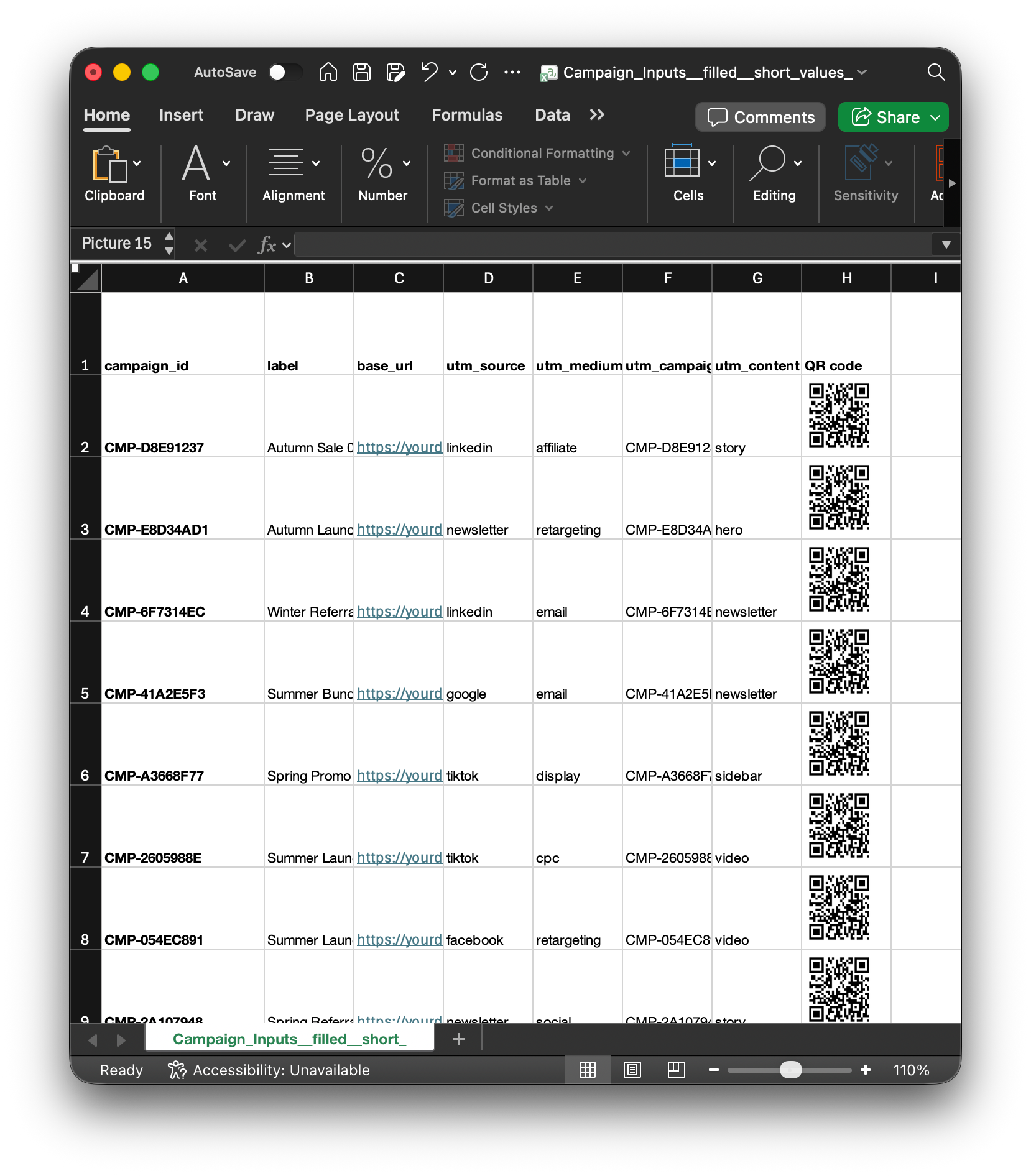
Task: Show more ribbon tabs chevron
Action: 597,115
